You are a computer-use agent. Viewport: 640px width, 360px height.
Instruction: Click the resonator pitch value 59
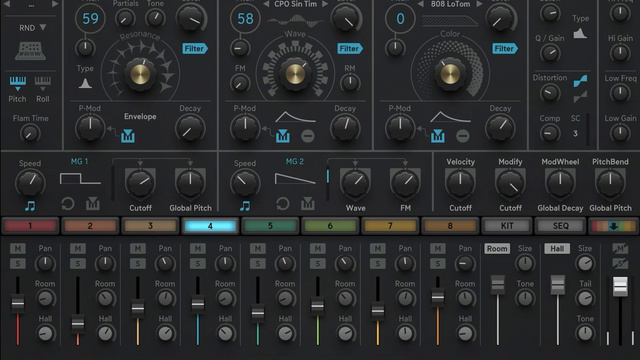90,19
